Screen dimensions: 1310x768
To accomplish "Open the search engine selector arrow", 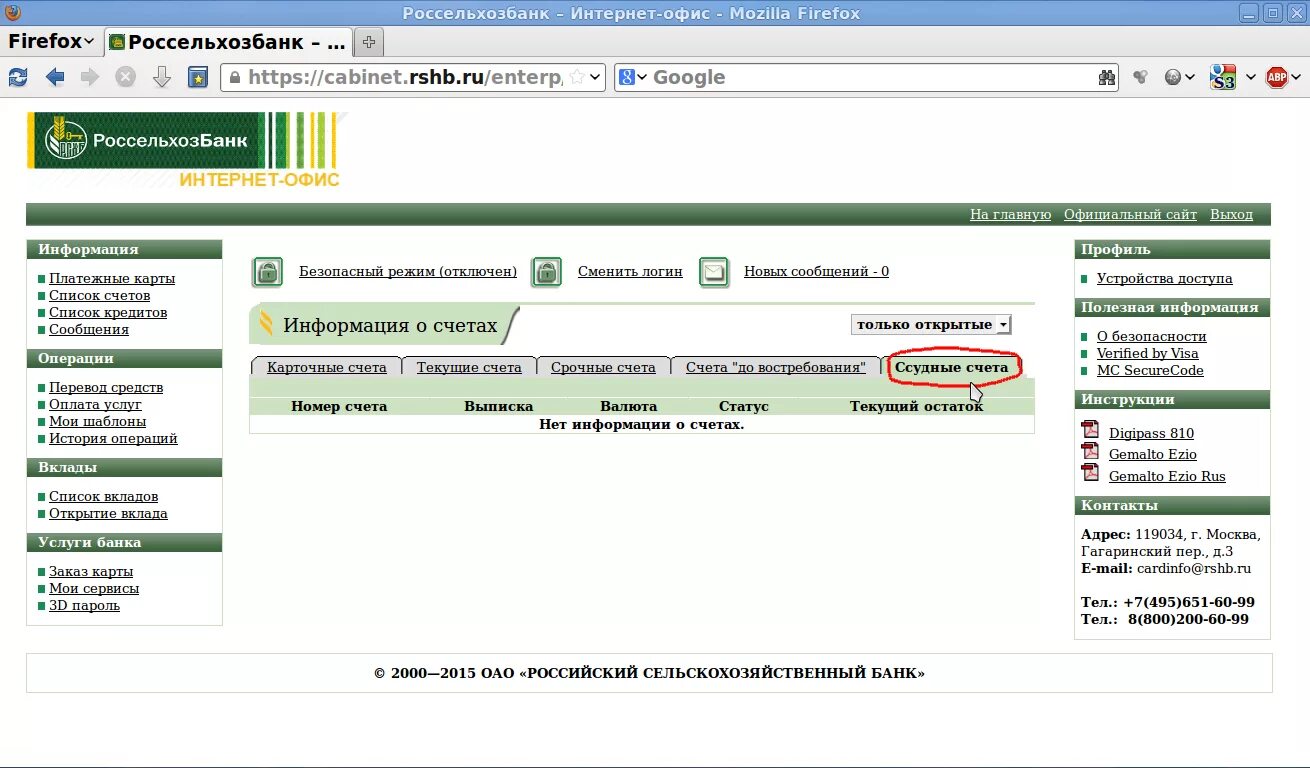I will pos(642,77).
